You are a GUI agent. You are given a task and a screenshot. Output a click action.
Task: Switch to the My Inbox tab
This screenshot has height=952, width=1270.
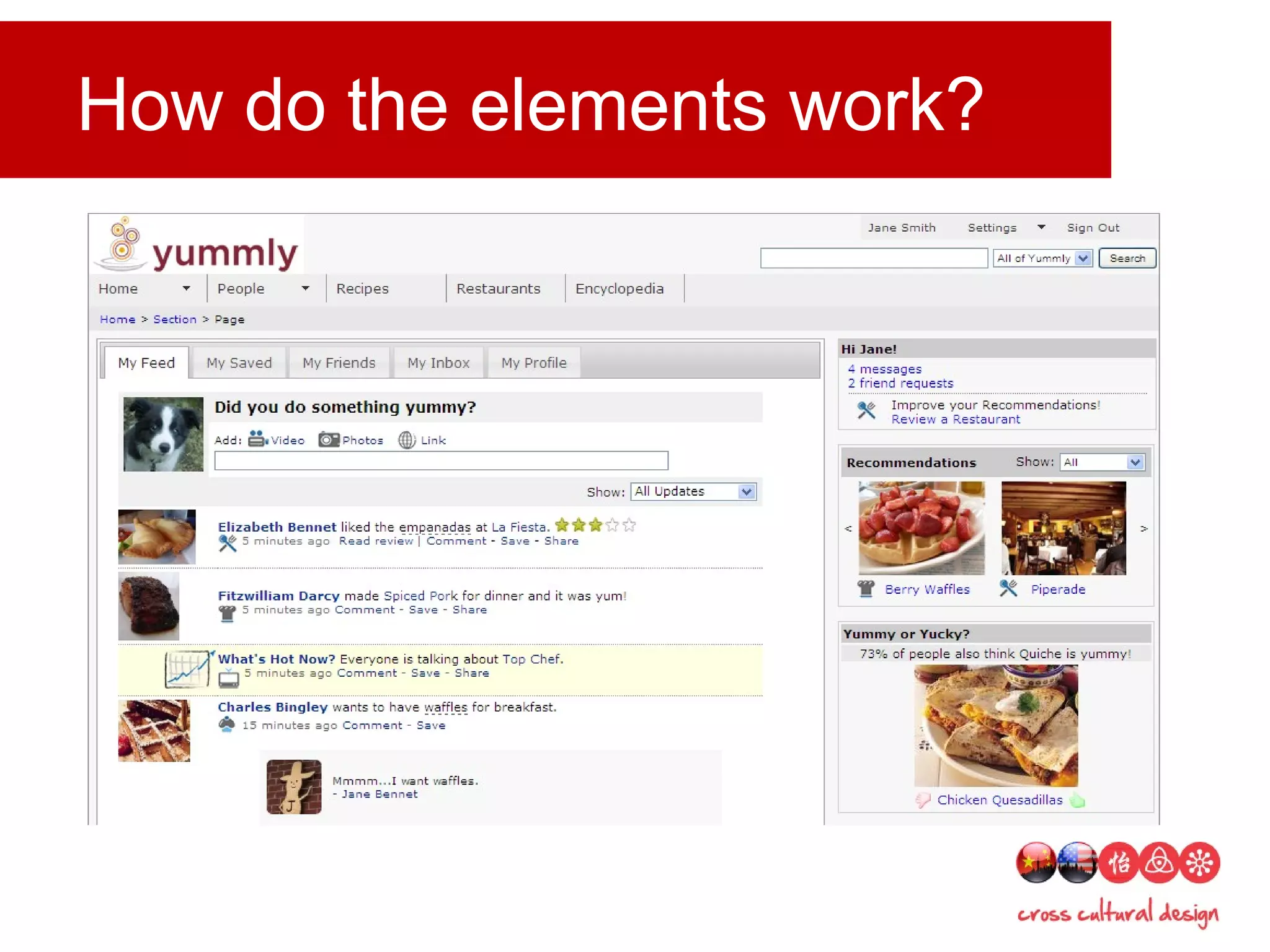(438, 363)
